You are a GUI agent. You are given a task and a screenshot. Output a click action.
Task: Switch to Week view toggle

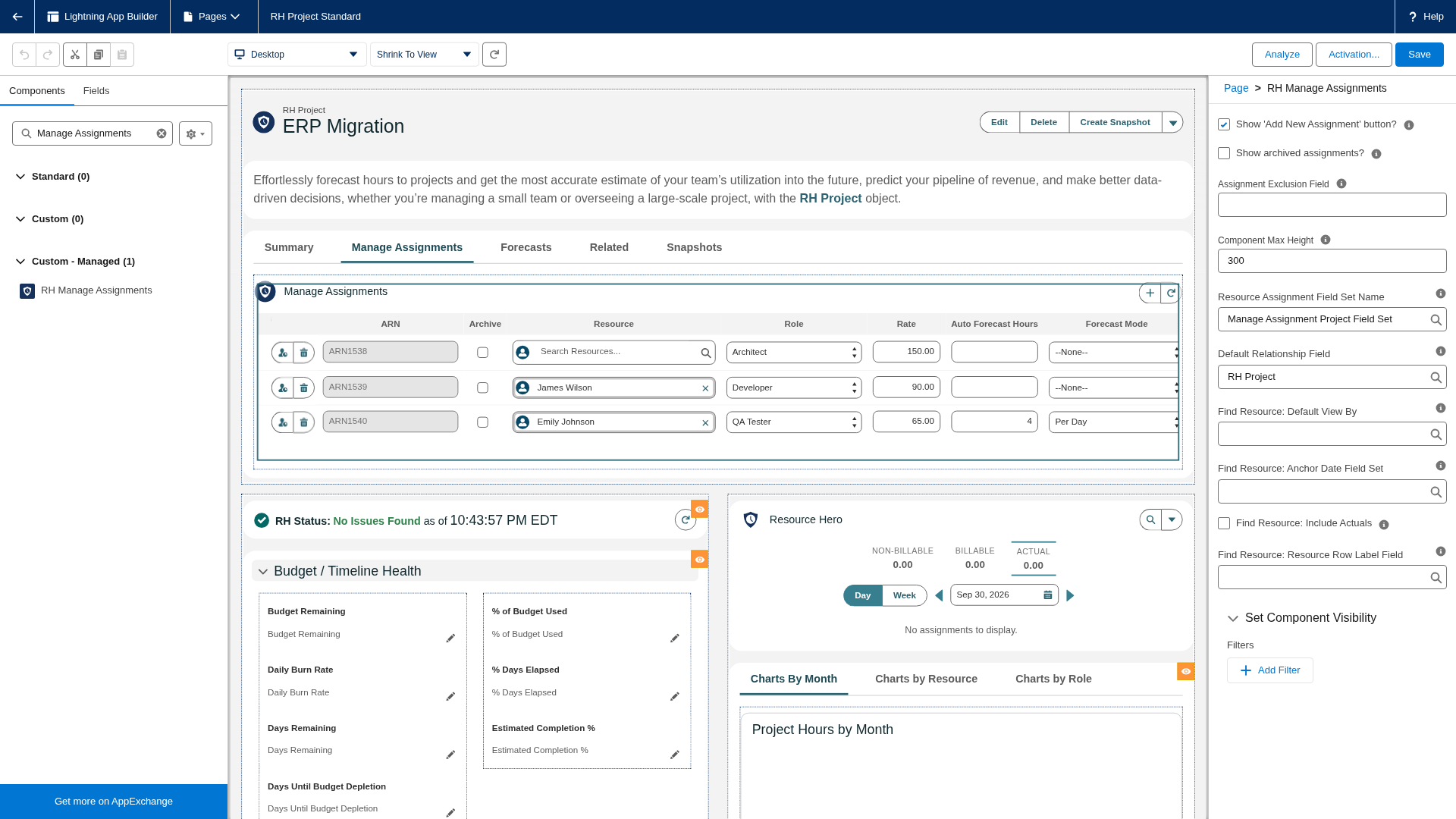(x=904, y=595)
